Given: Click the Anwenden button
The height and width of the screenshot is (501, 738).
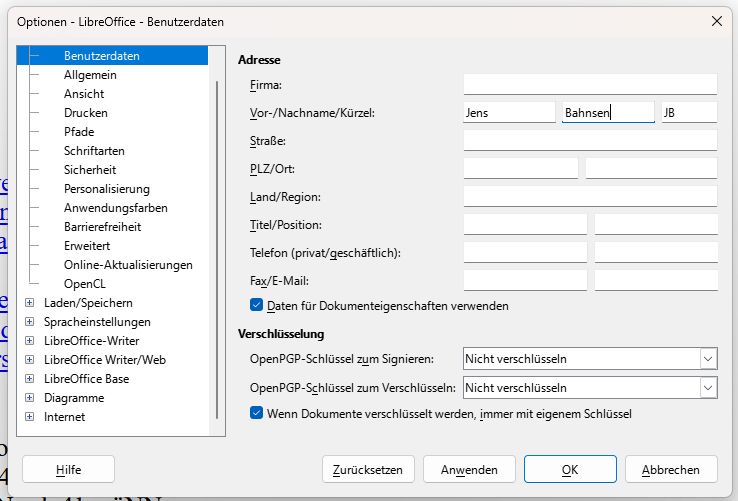Looking at the screenshot, I should [469, 469].
